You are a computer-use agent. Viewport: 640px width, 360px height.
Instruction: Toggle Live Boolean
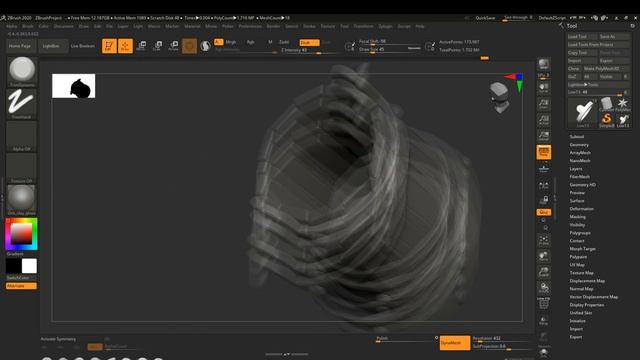point(83,46)
